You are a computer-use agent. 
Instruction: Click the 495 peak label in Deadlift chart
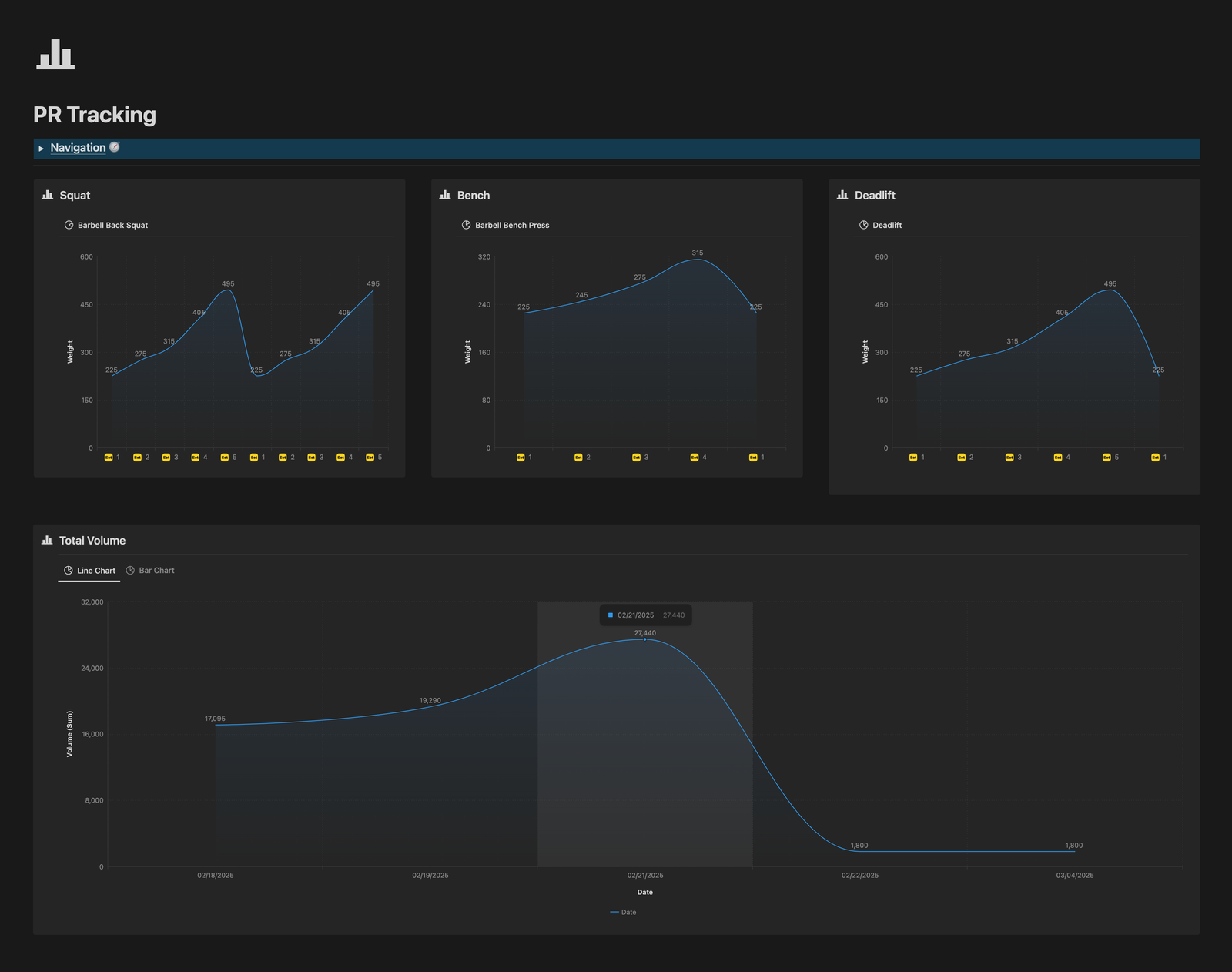pos(1110,284)
